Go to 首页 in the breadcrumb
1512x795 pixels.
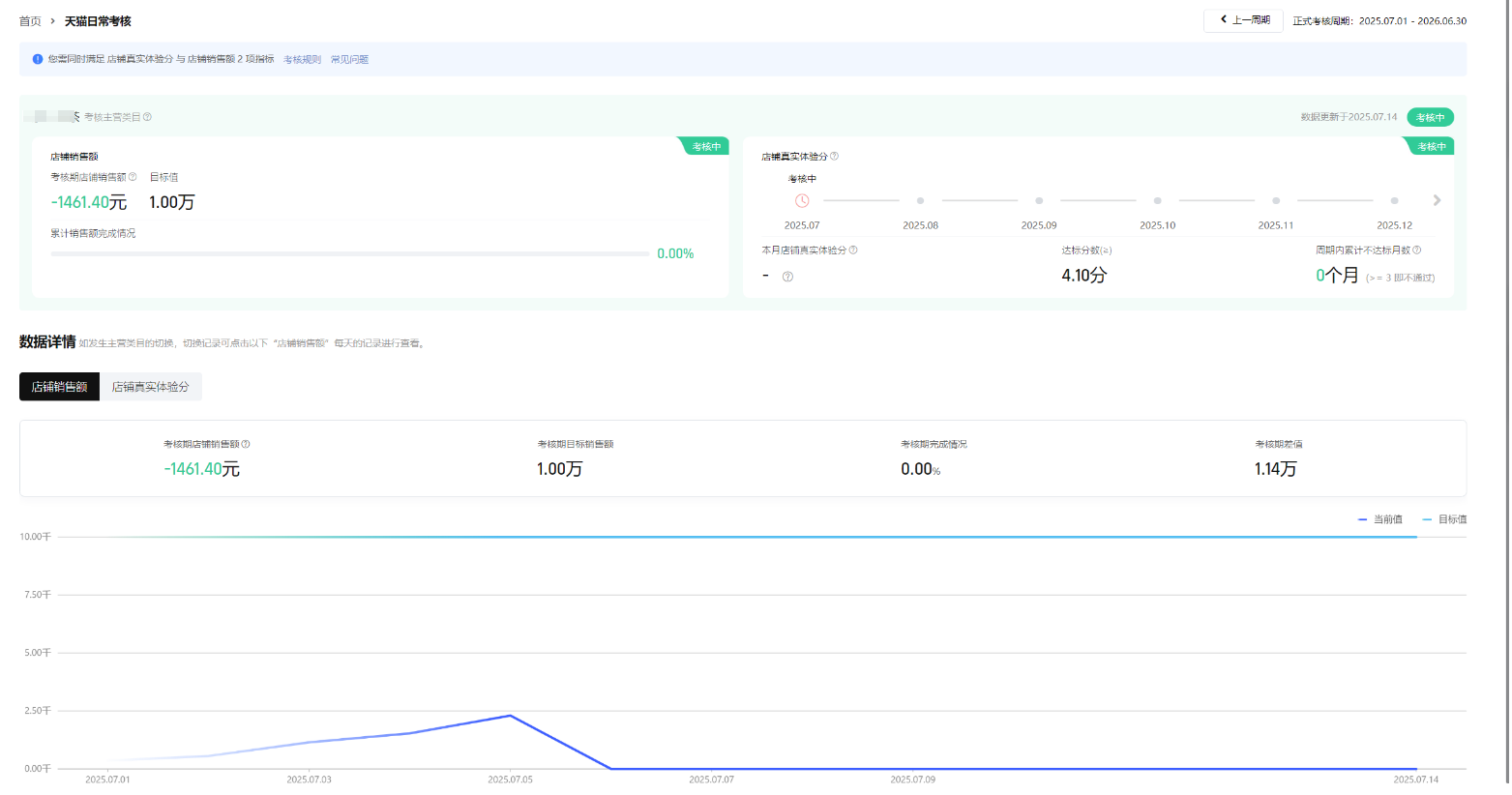click(x=30, y=21)
